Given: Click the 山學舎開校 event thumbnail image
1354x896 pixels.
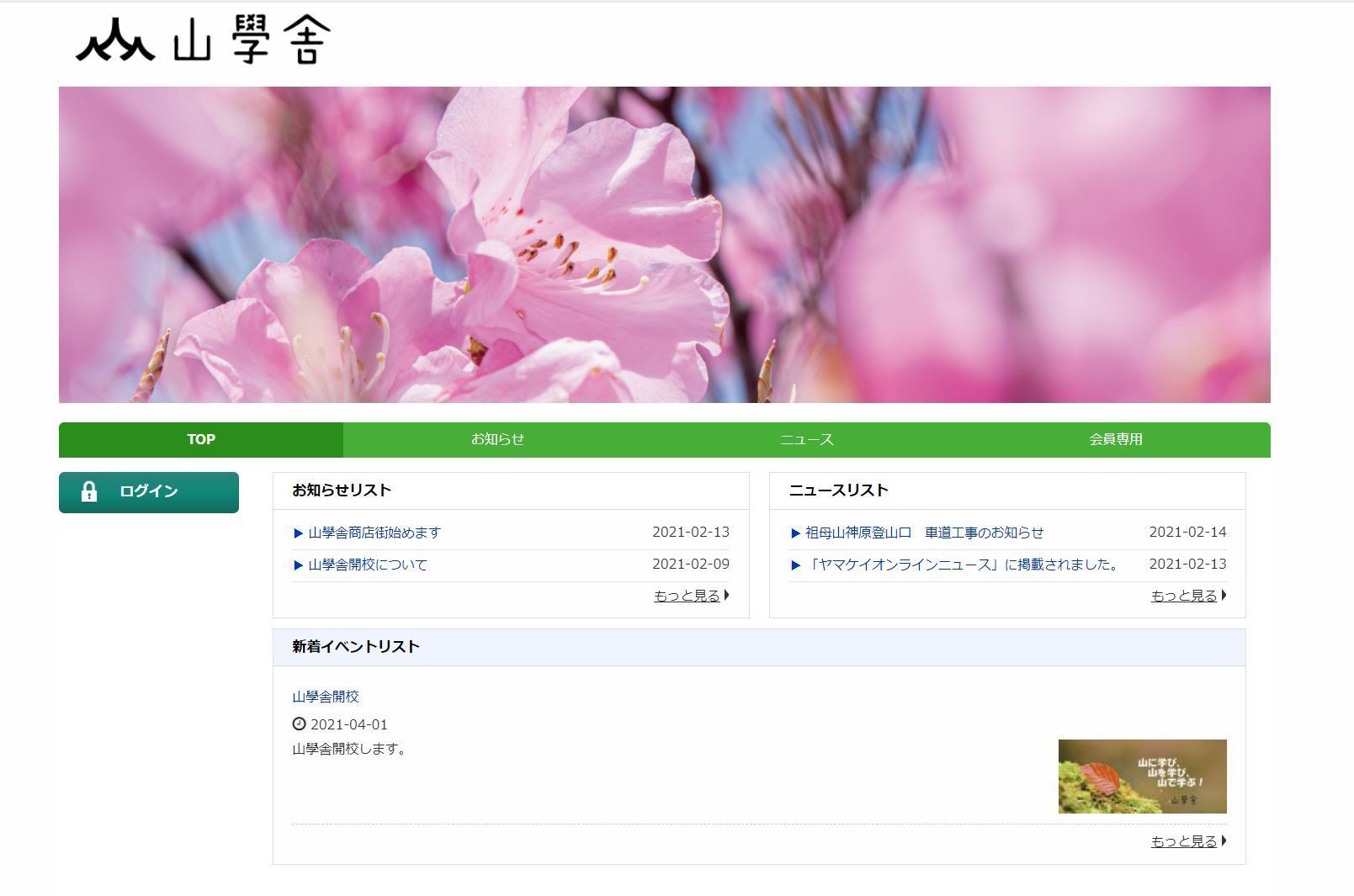Looking at the screenshot, I should point(1142,777).
